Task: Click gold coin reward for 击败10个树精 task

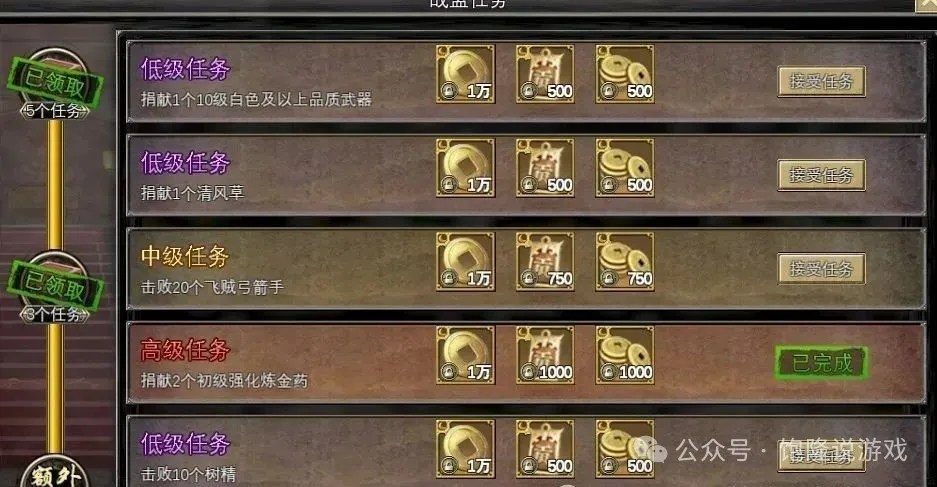Action: [x=466, y=449]
